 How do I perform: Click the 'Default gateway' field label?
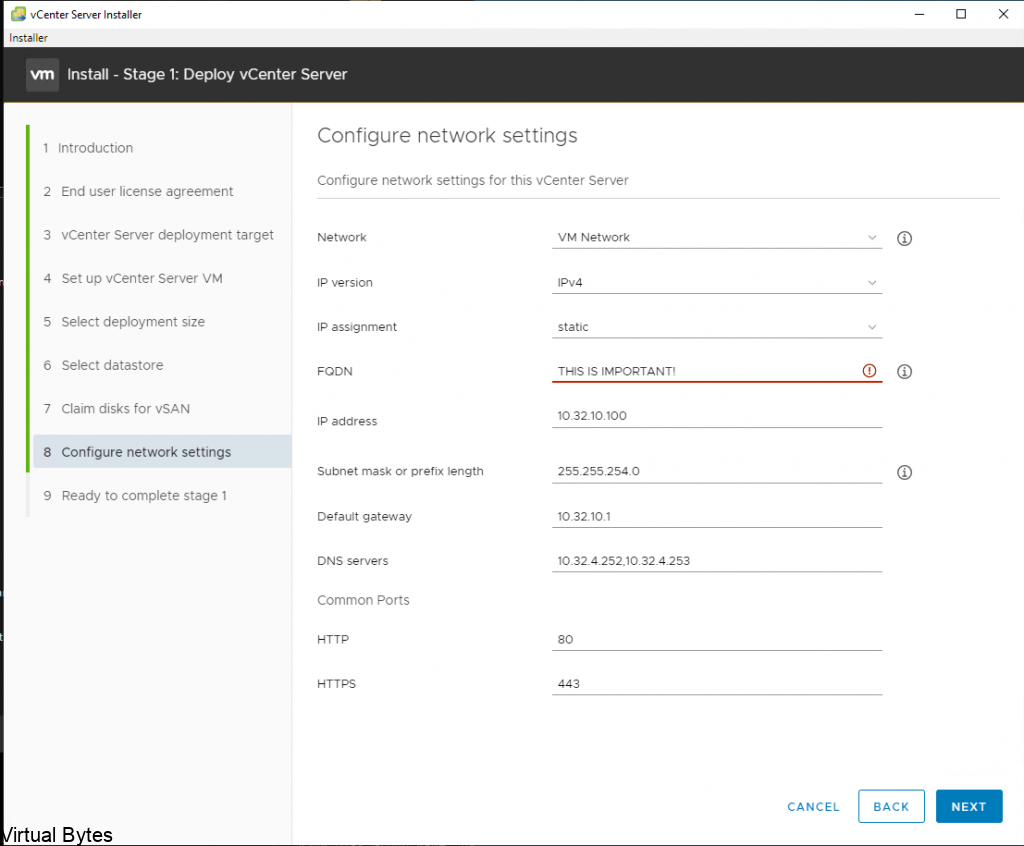click(x=364, y=517)
